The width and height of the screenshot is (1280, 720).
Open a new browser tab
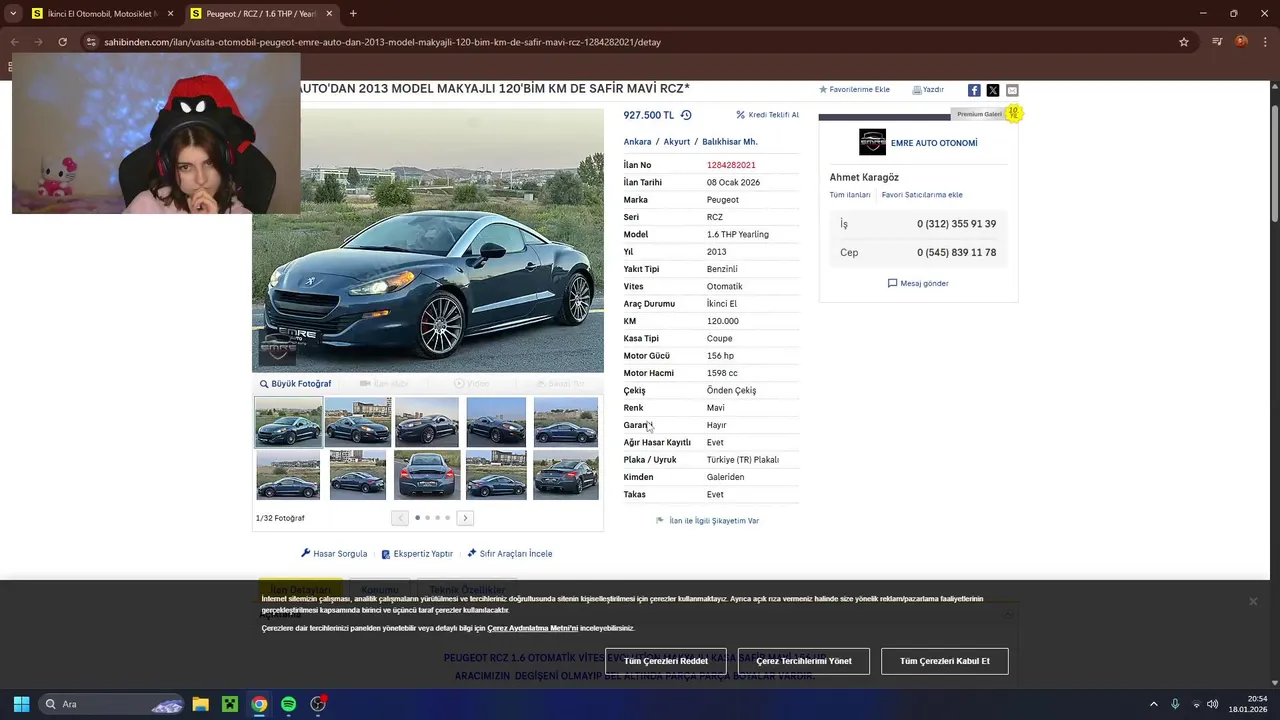(x=353, y=14)
